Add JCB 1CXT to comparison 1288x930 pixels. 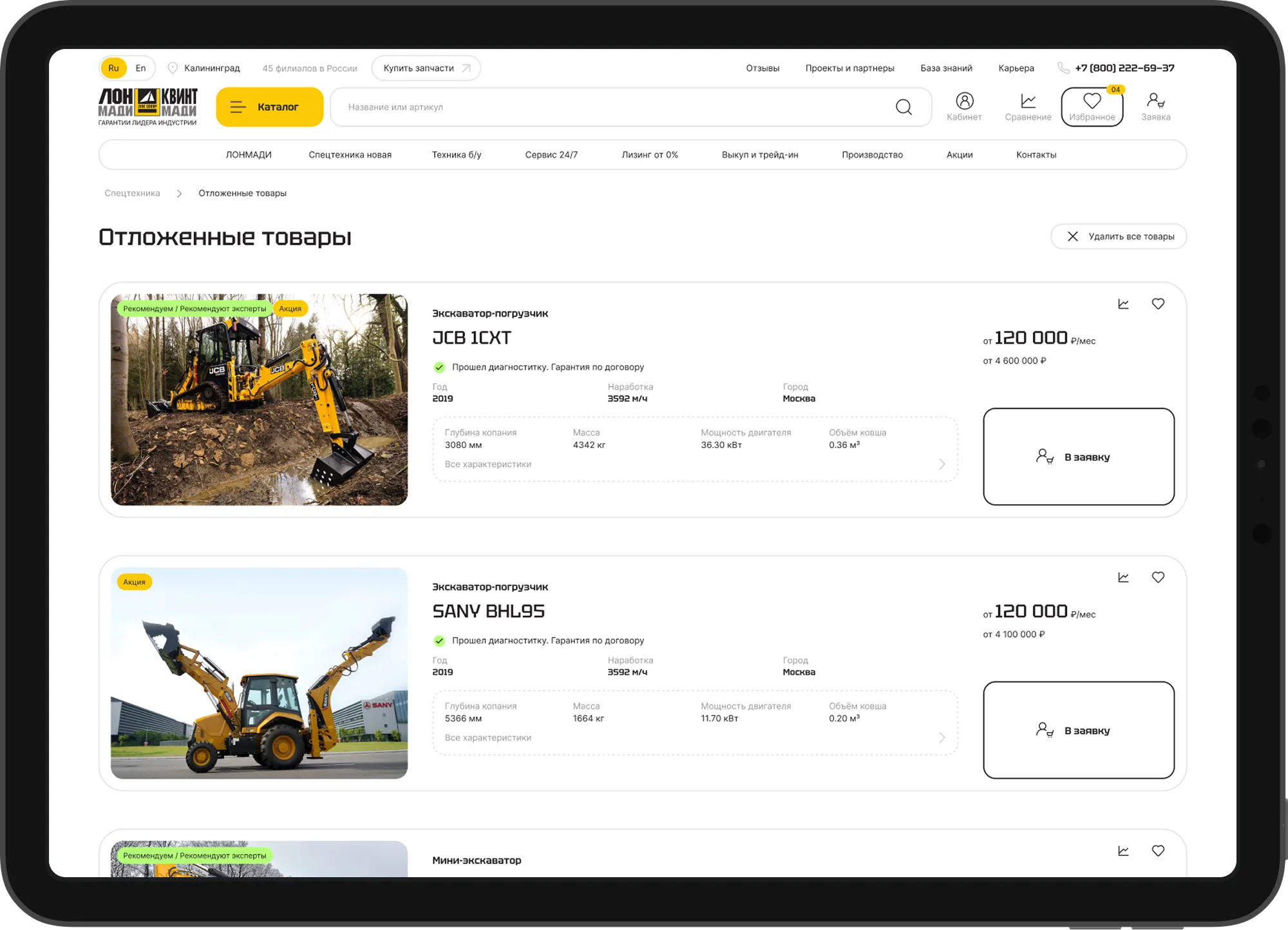point(1123,304)
